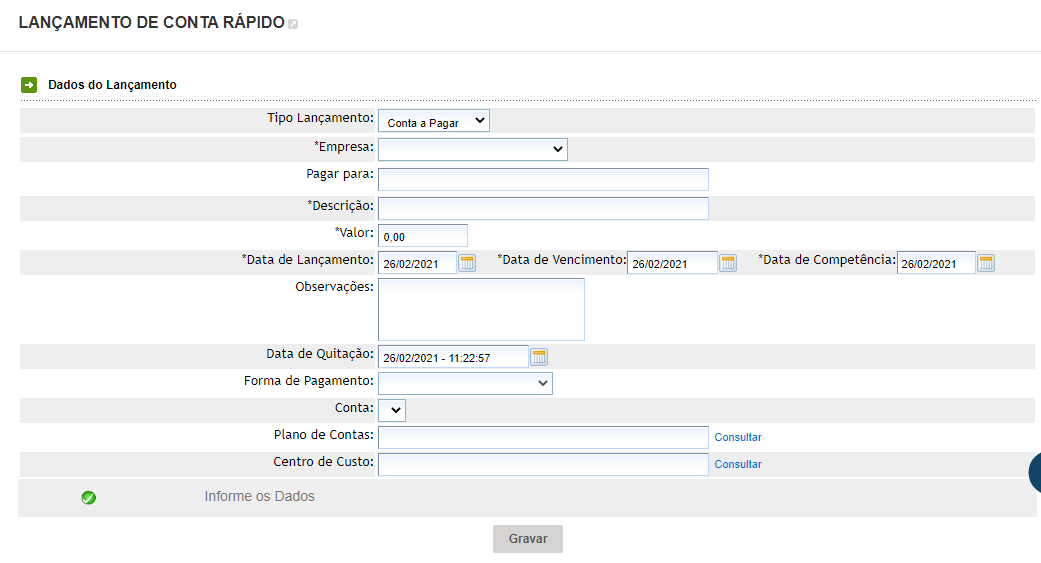This screenshot has height=563, width=1041.
Task: Click into the Descrição input field
Action: [543, 208]
